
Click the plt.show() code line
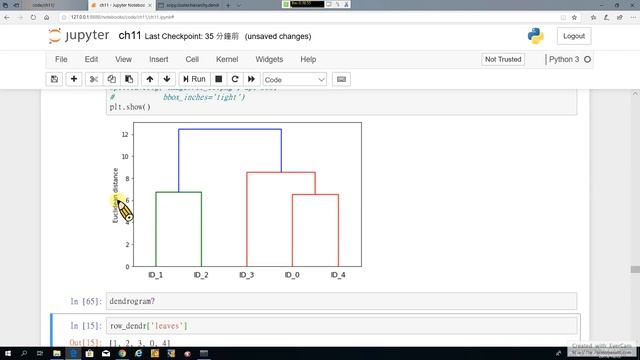pyautogui.click(x=130, y=107)
